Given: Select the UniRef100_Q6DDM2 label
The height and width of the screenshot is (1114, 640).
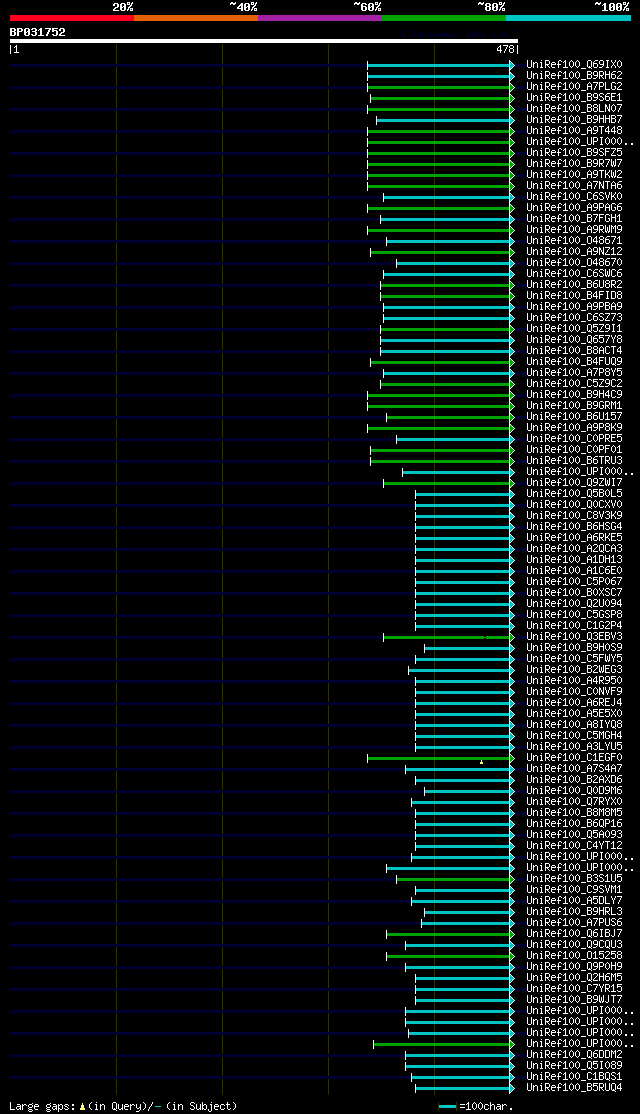Looking at the screenshot, I should [575, 1055].
